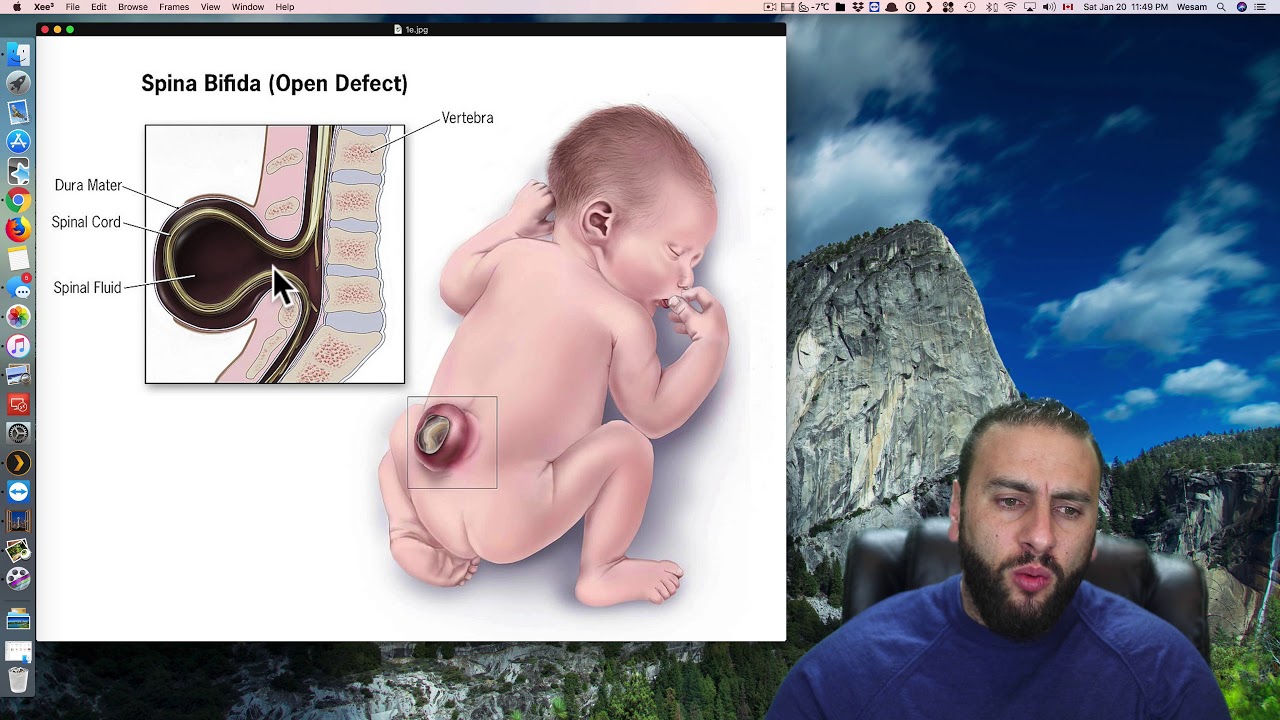This screenshot has height=720, width=1280.
Task: Activate Siri from the menu bar
Action: click(1242, 7)
